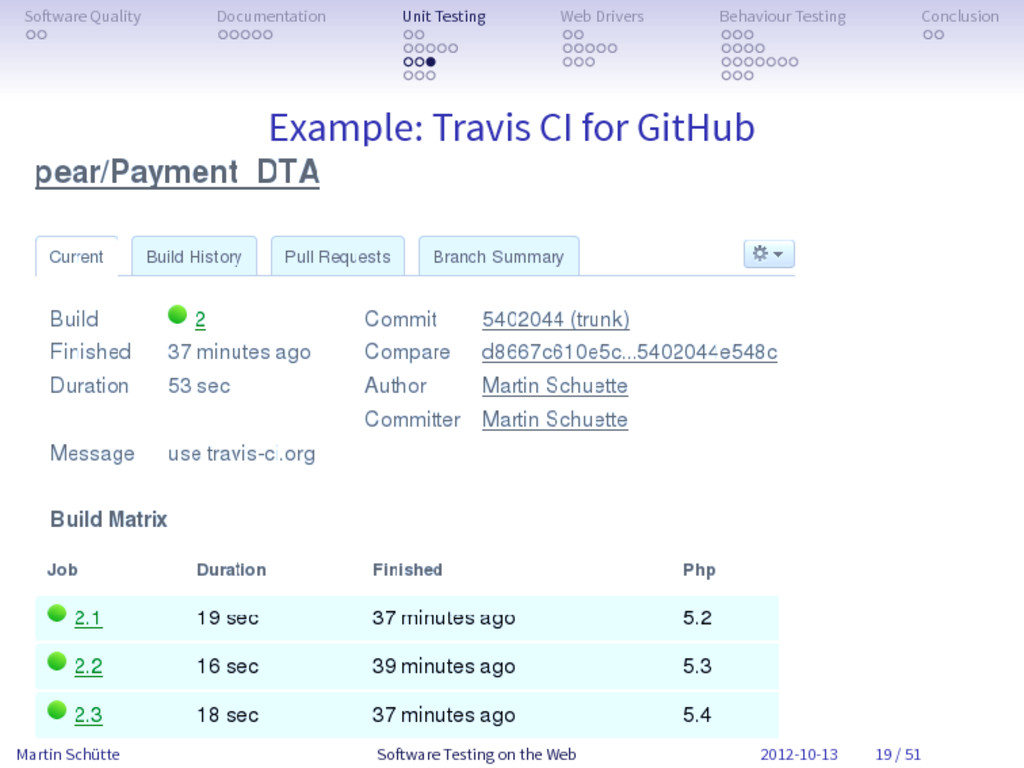1024x768 pixels.
Task: Click the 19 / 51 page number
Action: click(898, 755)
